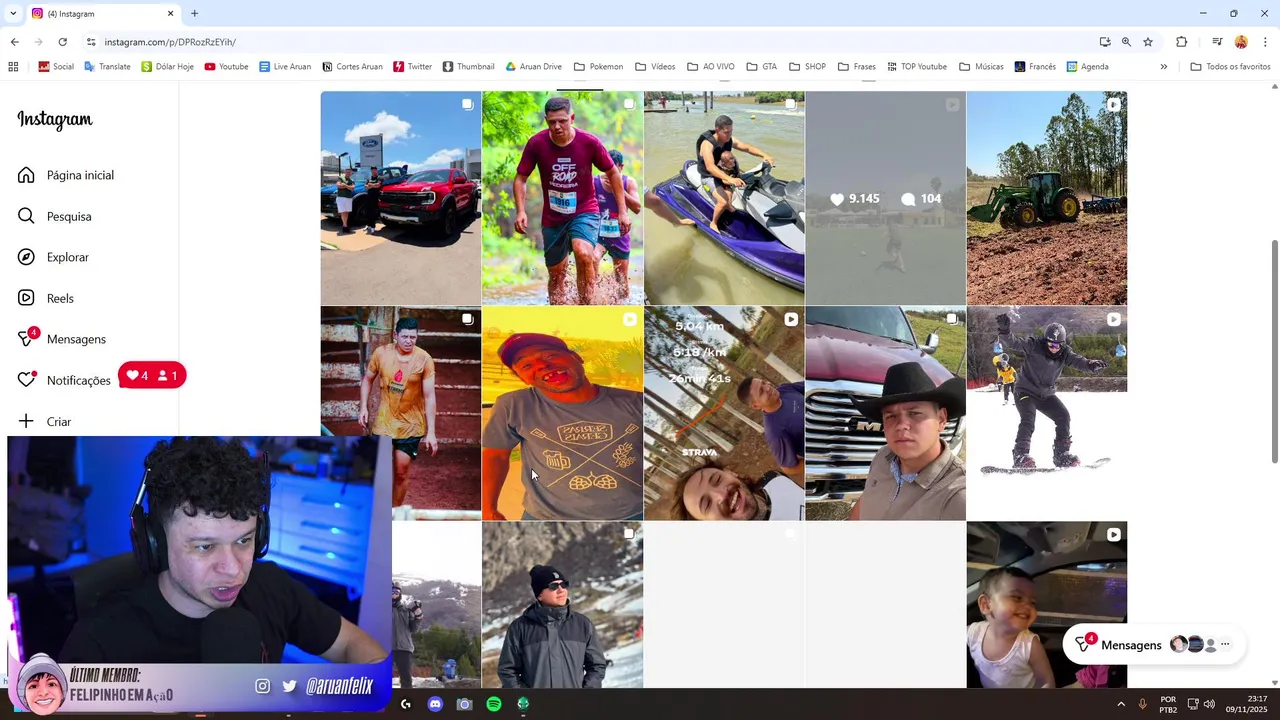1280x720 pixels.
Task: Open the Reels icon in the sidebar
Action: 27,298
